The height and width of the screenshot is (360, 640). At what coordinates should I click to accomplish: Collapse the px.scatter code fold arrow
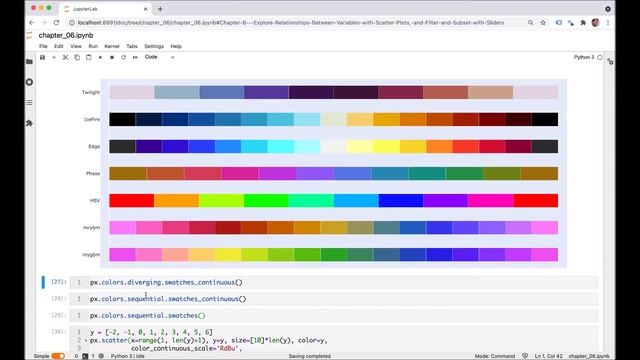86,340
